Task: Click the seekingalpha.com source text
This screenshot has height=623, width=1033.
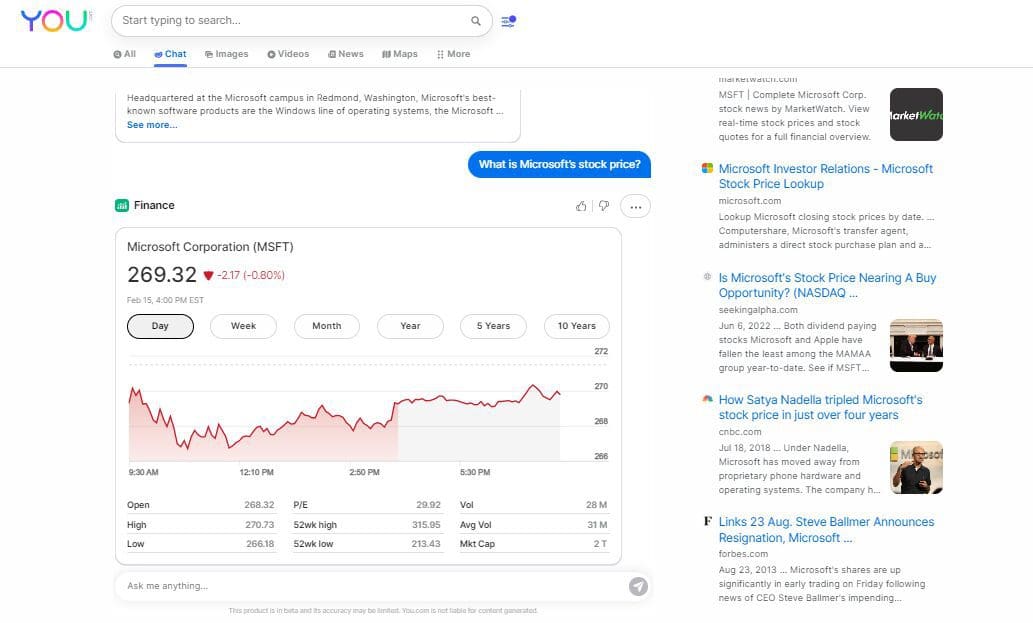Action: [758, 310]
